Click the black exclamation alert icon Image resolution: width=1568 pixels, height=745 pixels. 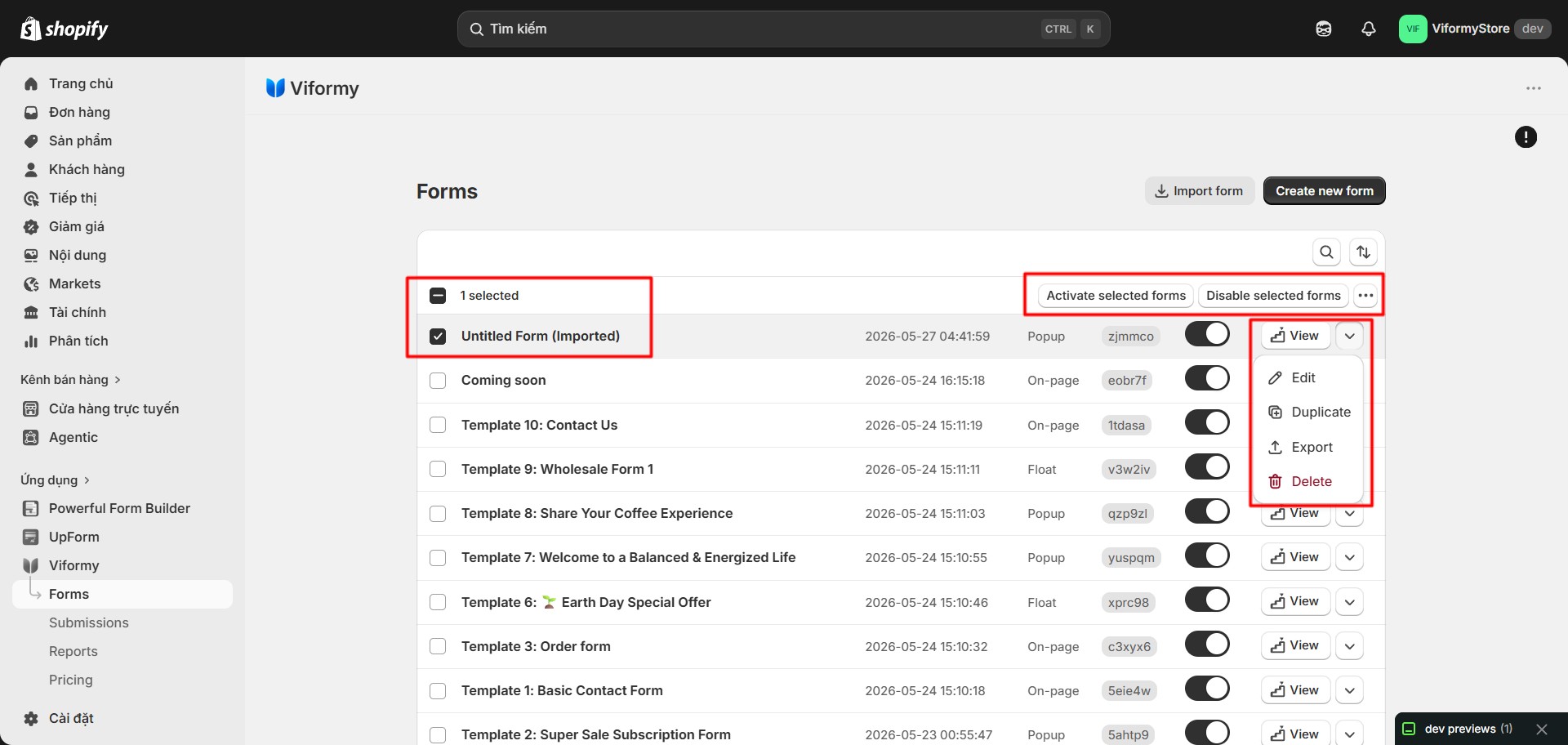1526,137
